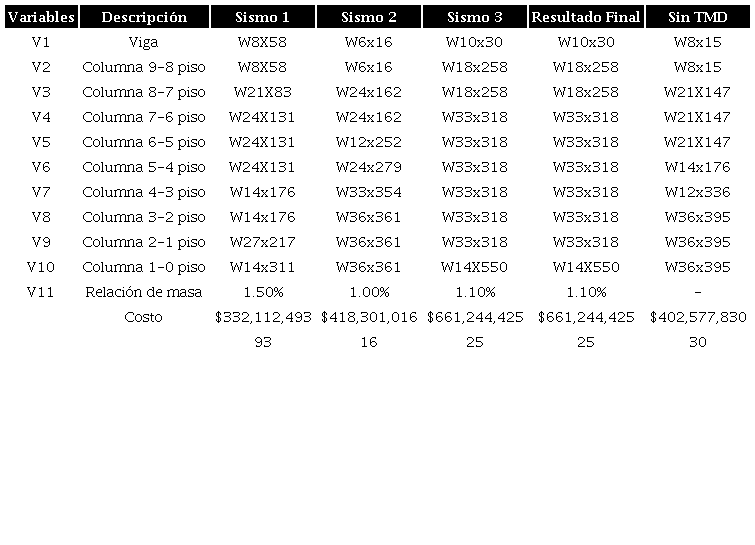Click the Sismo 3 header cell
755x545 pixels.
tap(474, 17)
